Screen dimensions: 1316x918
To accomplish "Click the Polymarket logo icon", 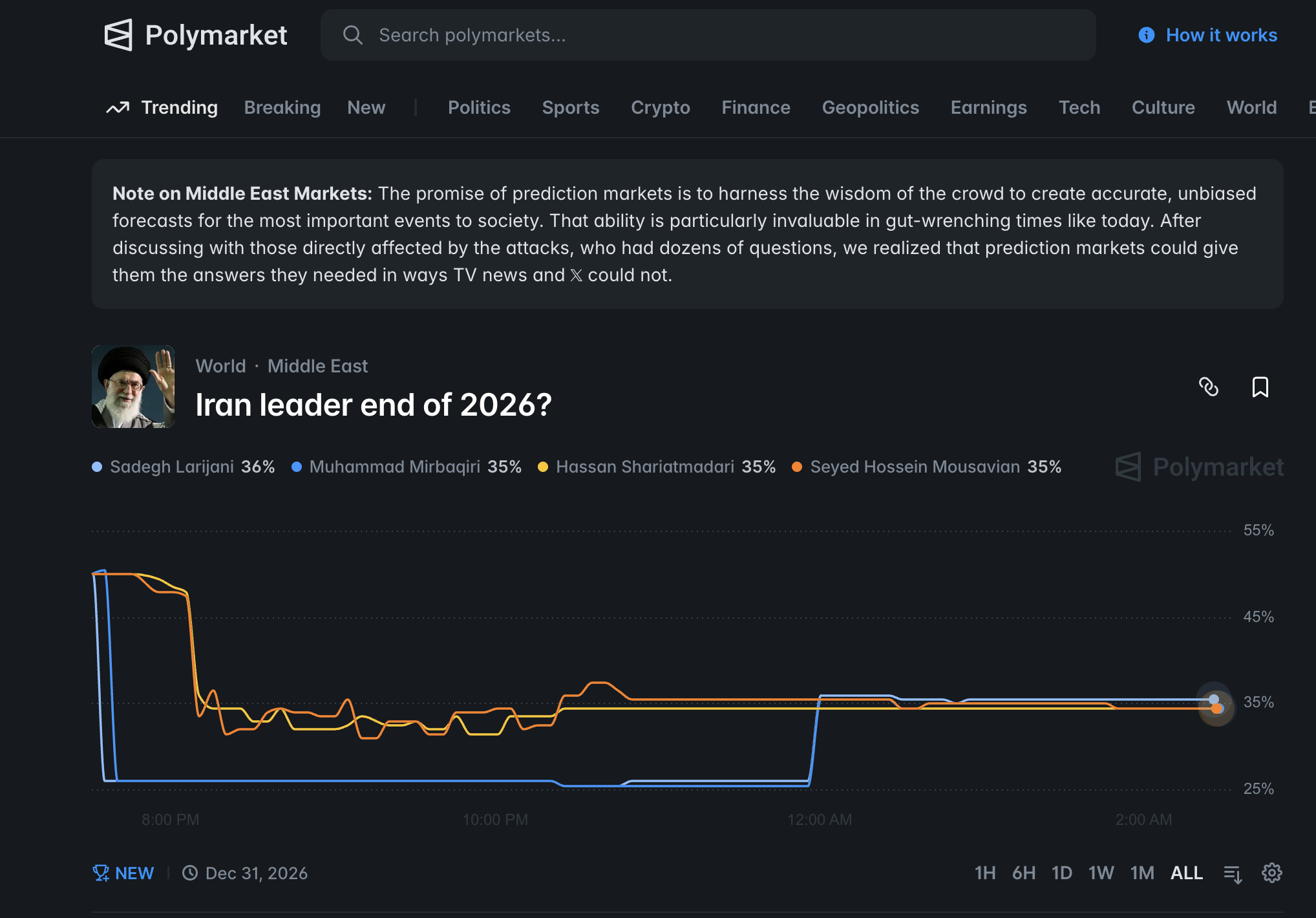I will [118, 35].
